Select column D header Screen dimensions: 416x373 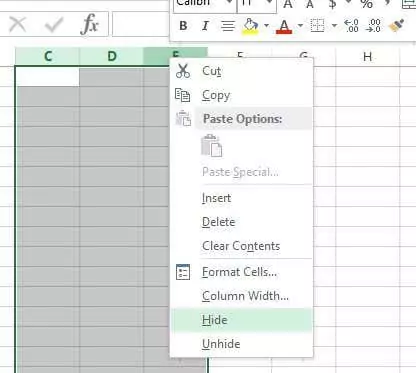(x=112, y=56)
